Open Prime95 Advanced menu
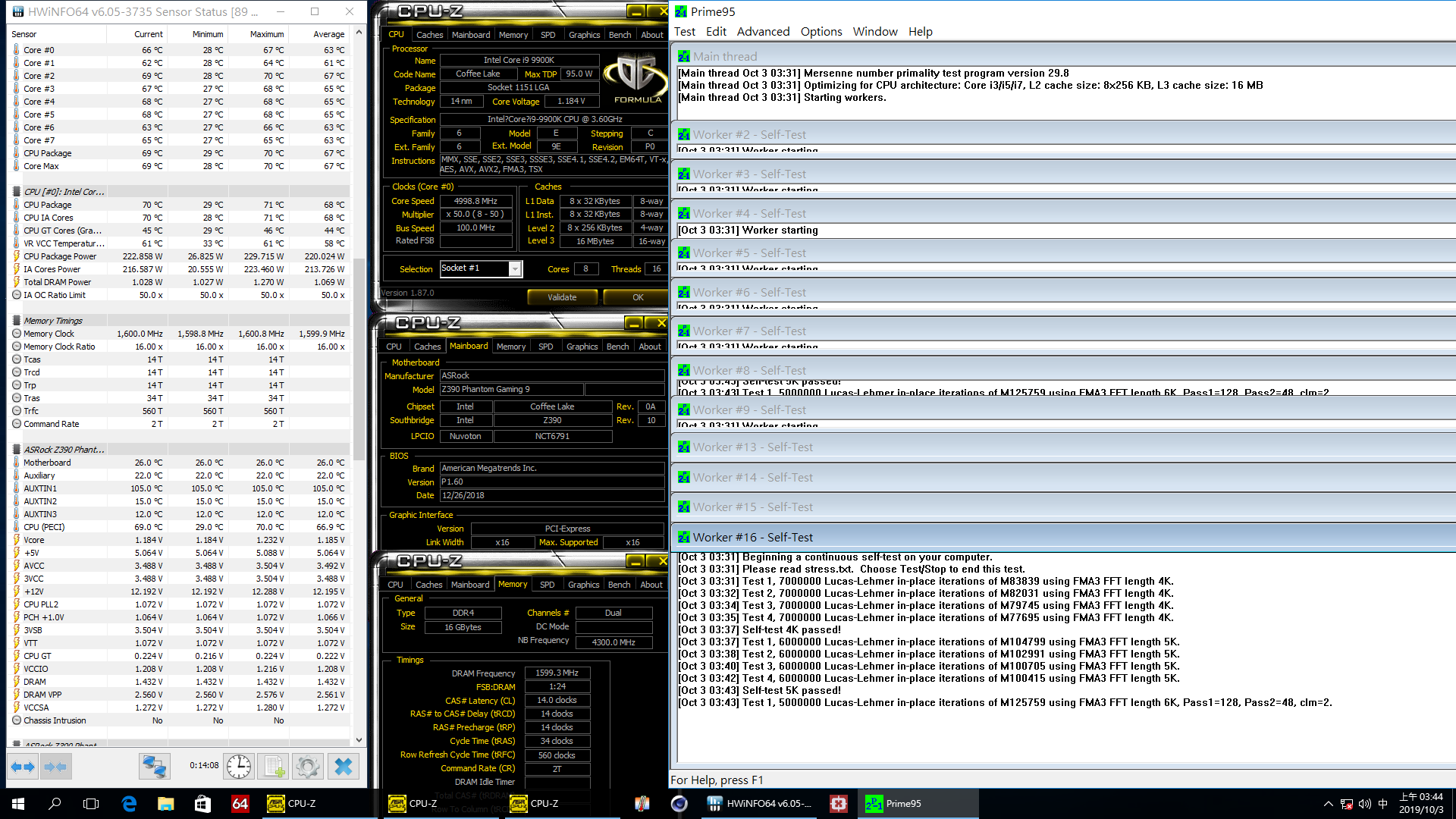 click(x=763, y=32)
